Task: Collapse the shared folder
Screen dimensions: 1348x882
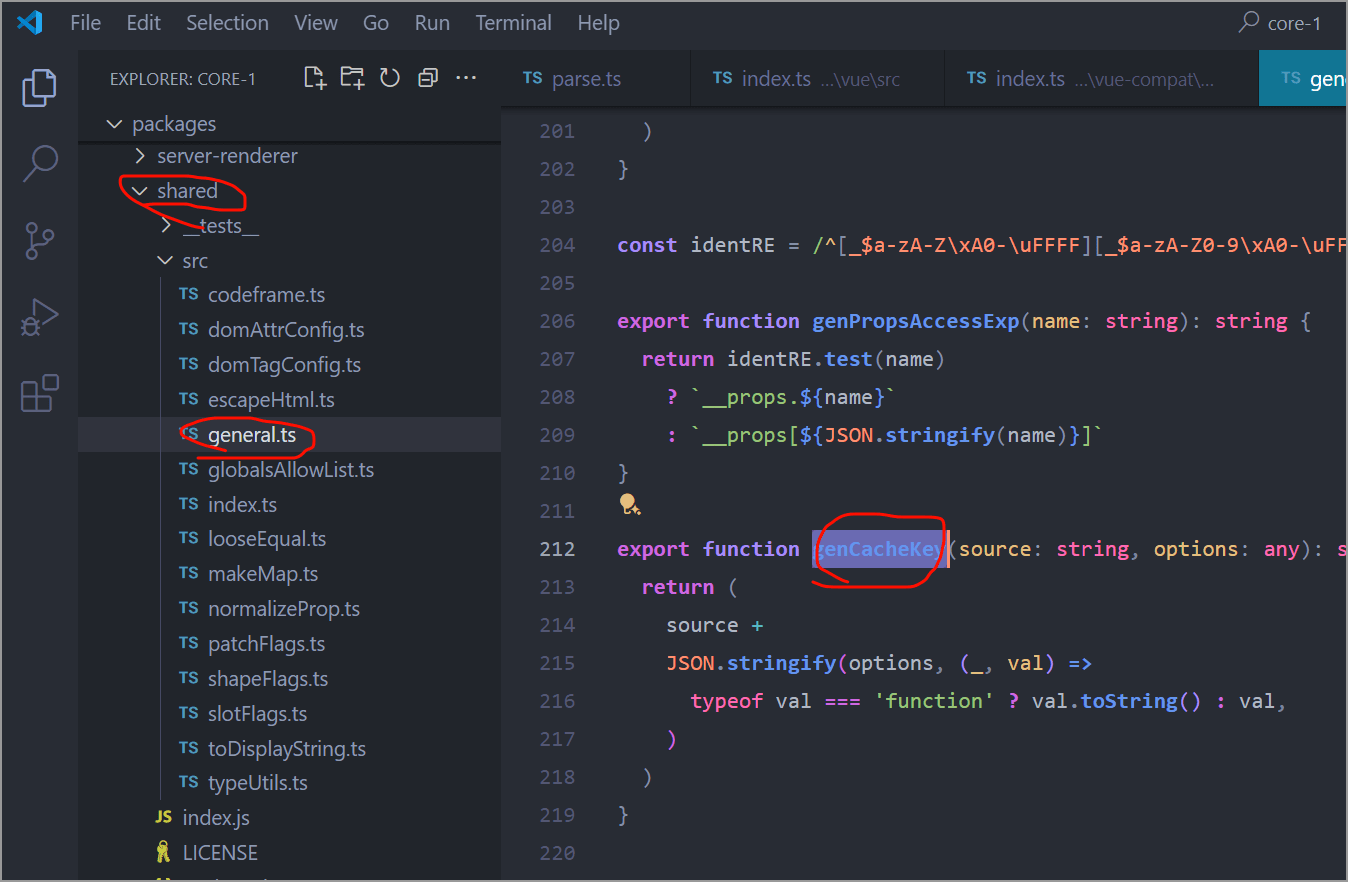Action: coord(140,191)
